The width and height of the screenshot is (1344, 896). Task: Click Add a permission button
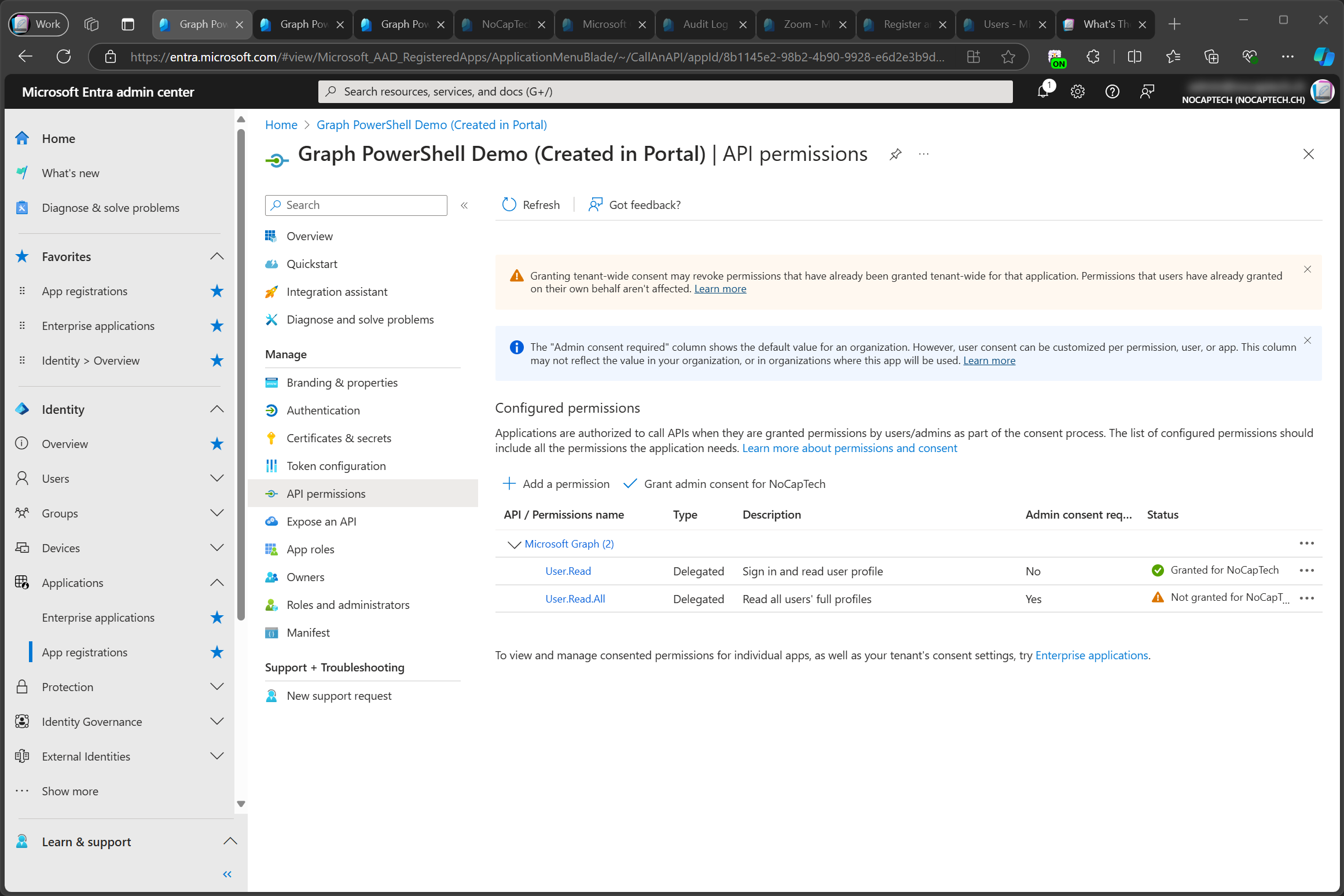pyautogui.click(x=556, y=484)
